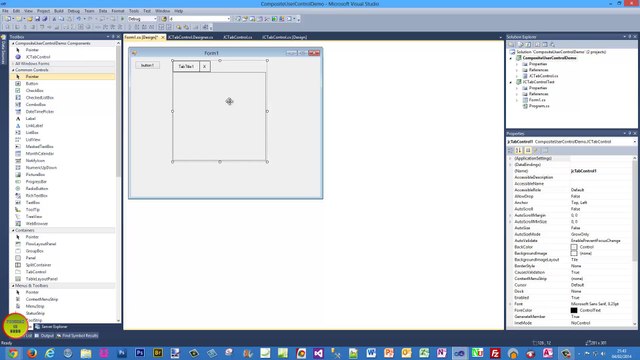This screenshot has width=640, height=360.
Task: Close the Form1.cs [Design] tab
Action: point(162,37)
